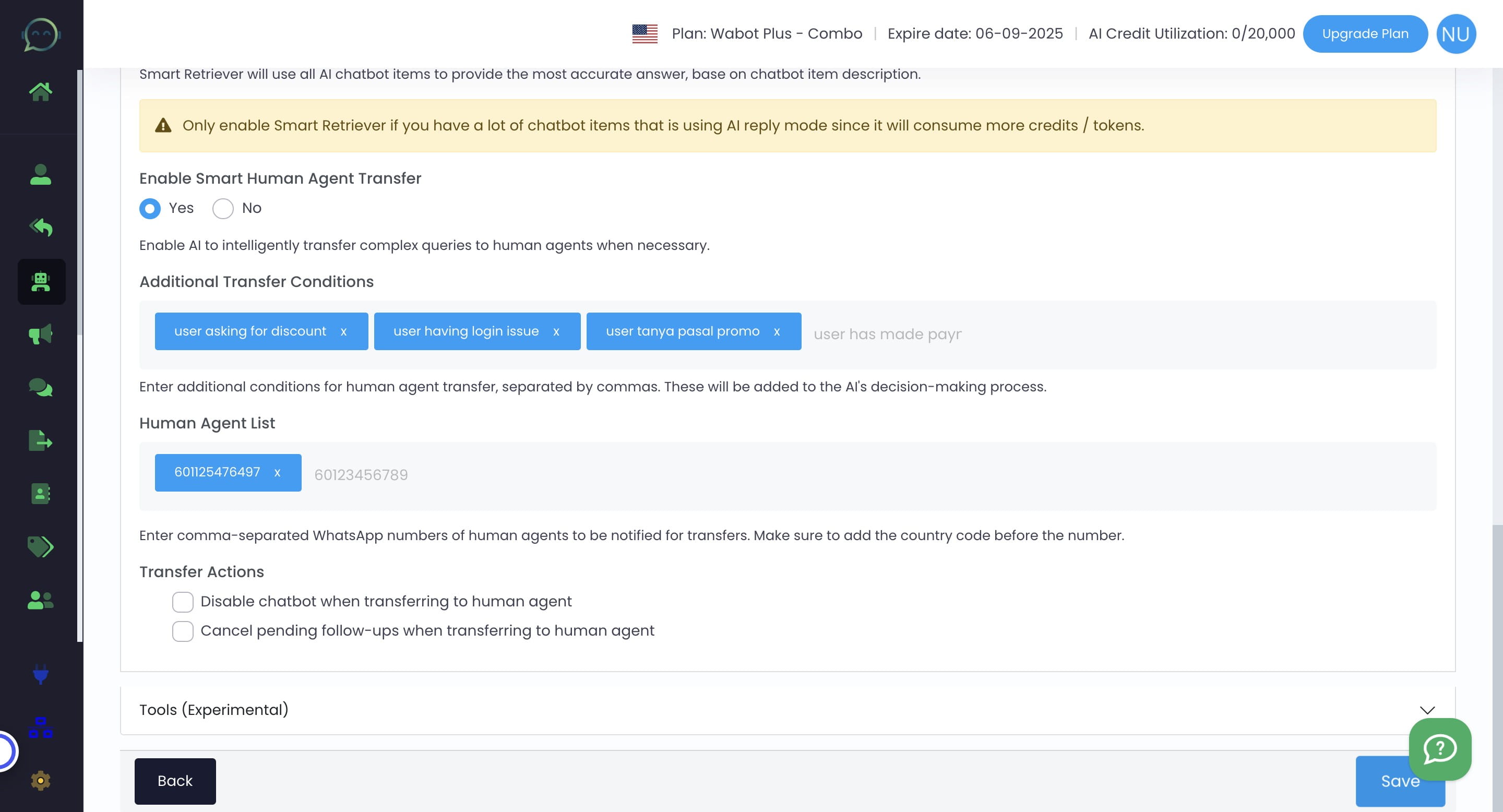Open the megaphone broadcast sidebar icon
1503x812 pixels.
tap(40, 335)
